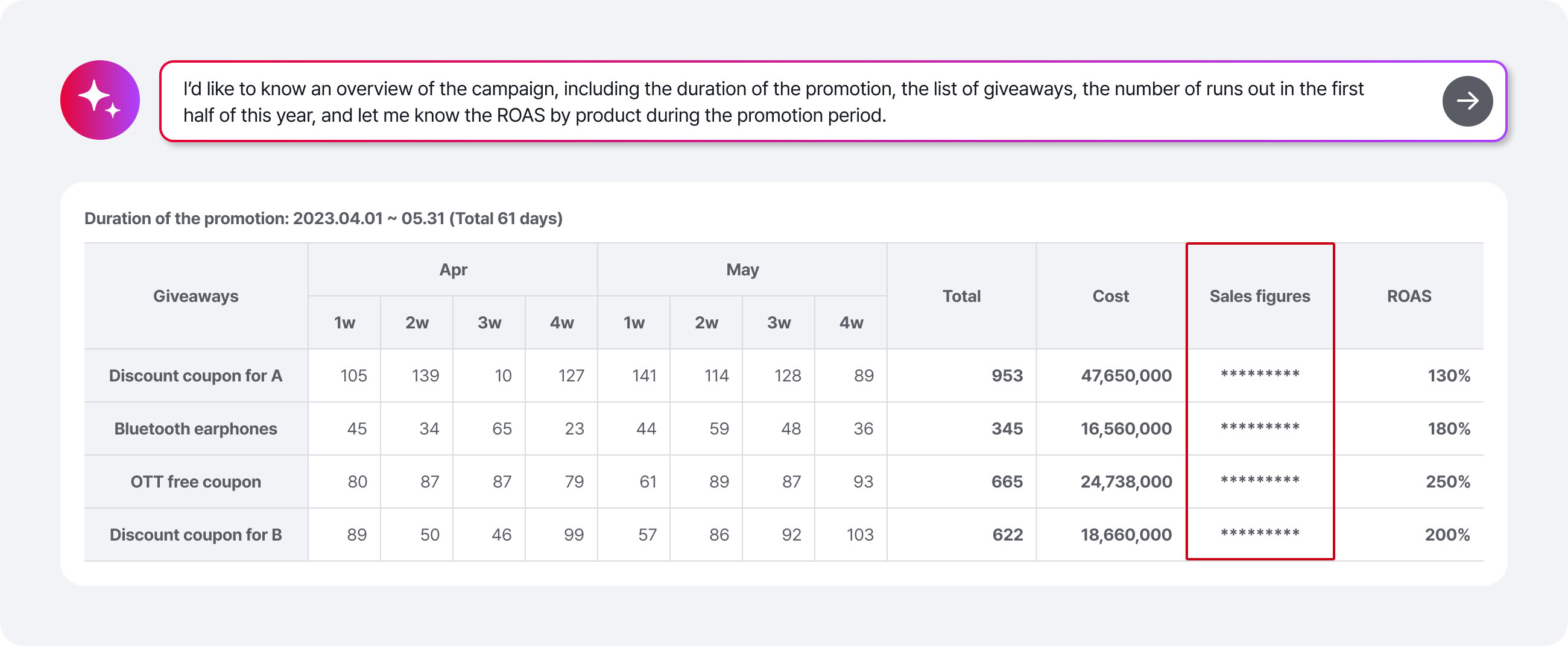This screenshot has height=646, width=1568.
Task: Select the Giveaways column header
Action: [x=196, y=296]
